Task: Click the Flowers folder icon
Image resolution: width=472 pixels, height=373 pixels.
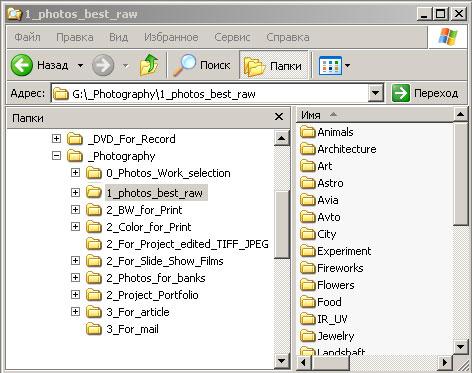Action: [x=307, y=285]
